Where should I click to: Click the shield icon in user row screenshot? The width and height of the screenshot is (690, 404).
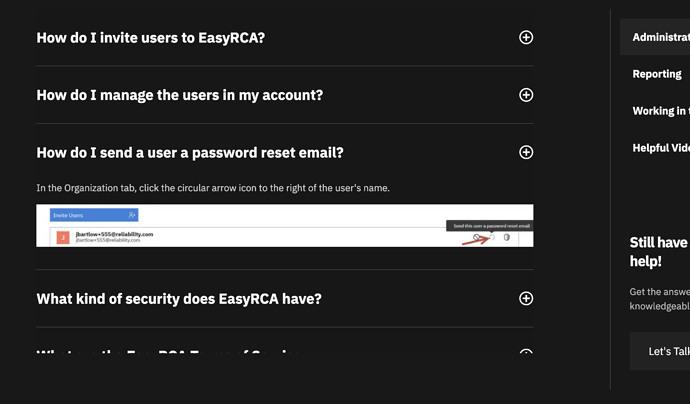507,237
